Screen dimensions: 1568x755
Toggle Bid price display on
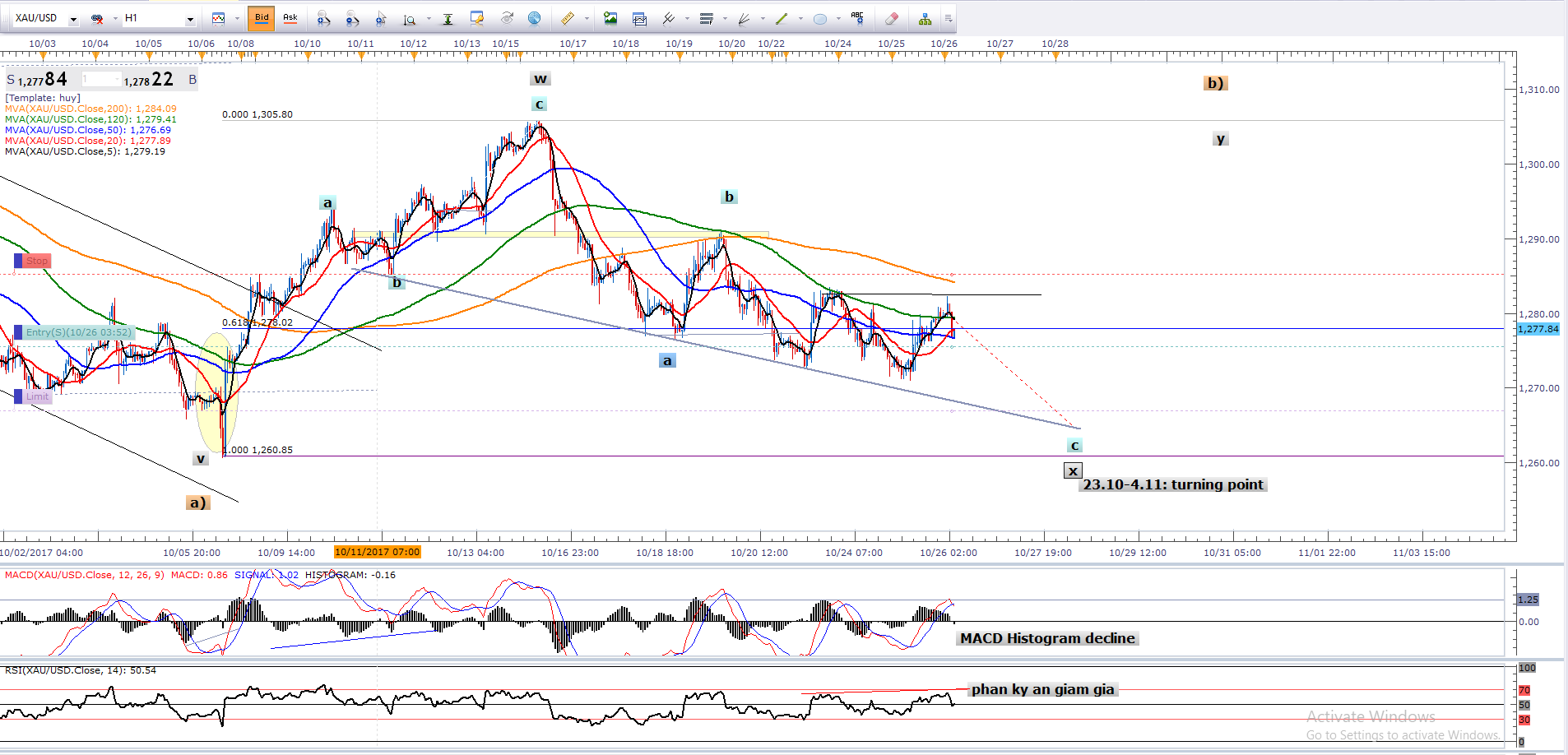(262, 17)
